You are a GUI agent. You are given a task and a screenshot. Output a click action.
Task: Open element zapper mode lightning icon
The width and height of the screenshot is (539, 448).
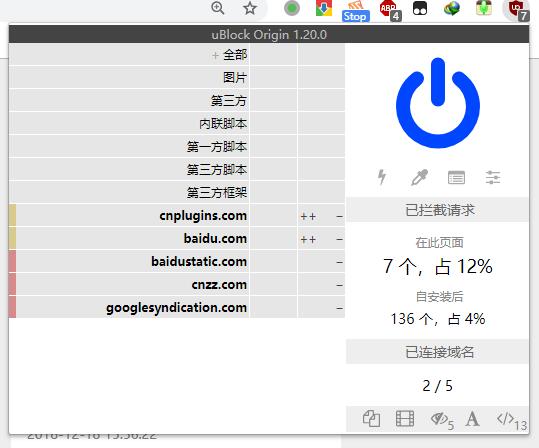pyautogui.click(x=382, y=177)
